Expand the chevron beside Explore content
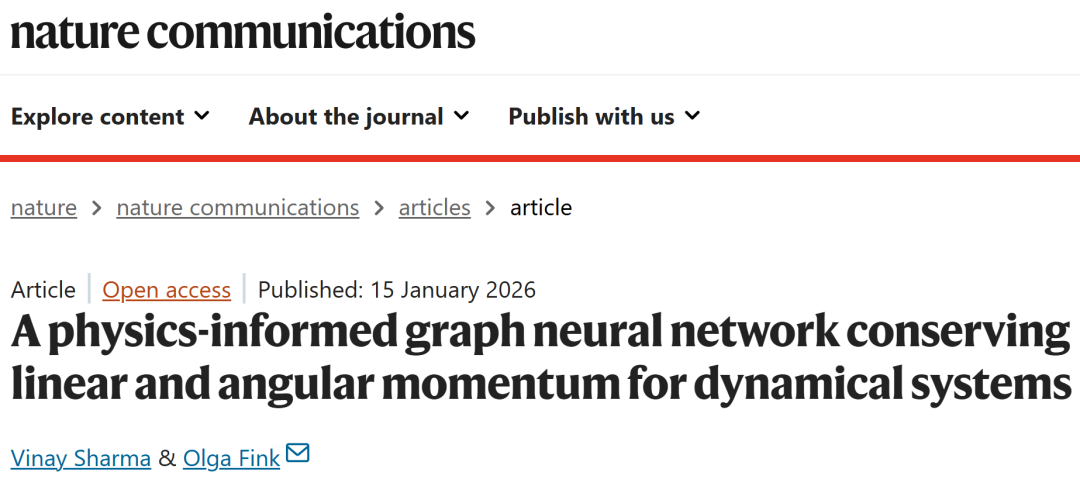1080x486 pixels. (x=202, y=116)
